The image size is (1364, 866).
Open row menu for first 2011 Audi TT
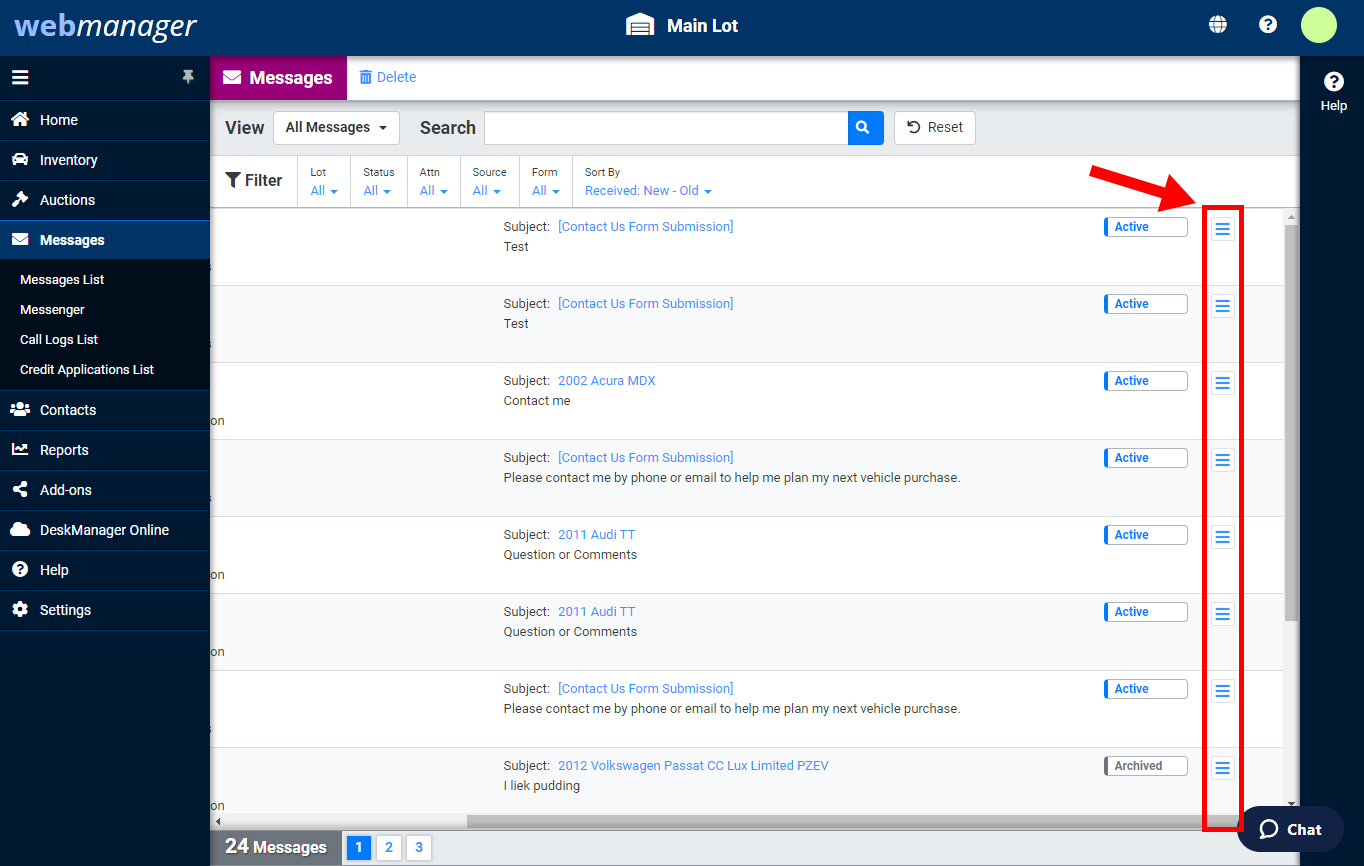click(1222, 537)
